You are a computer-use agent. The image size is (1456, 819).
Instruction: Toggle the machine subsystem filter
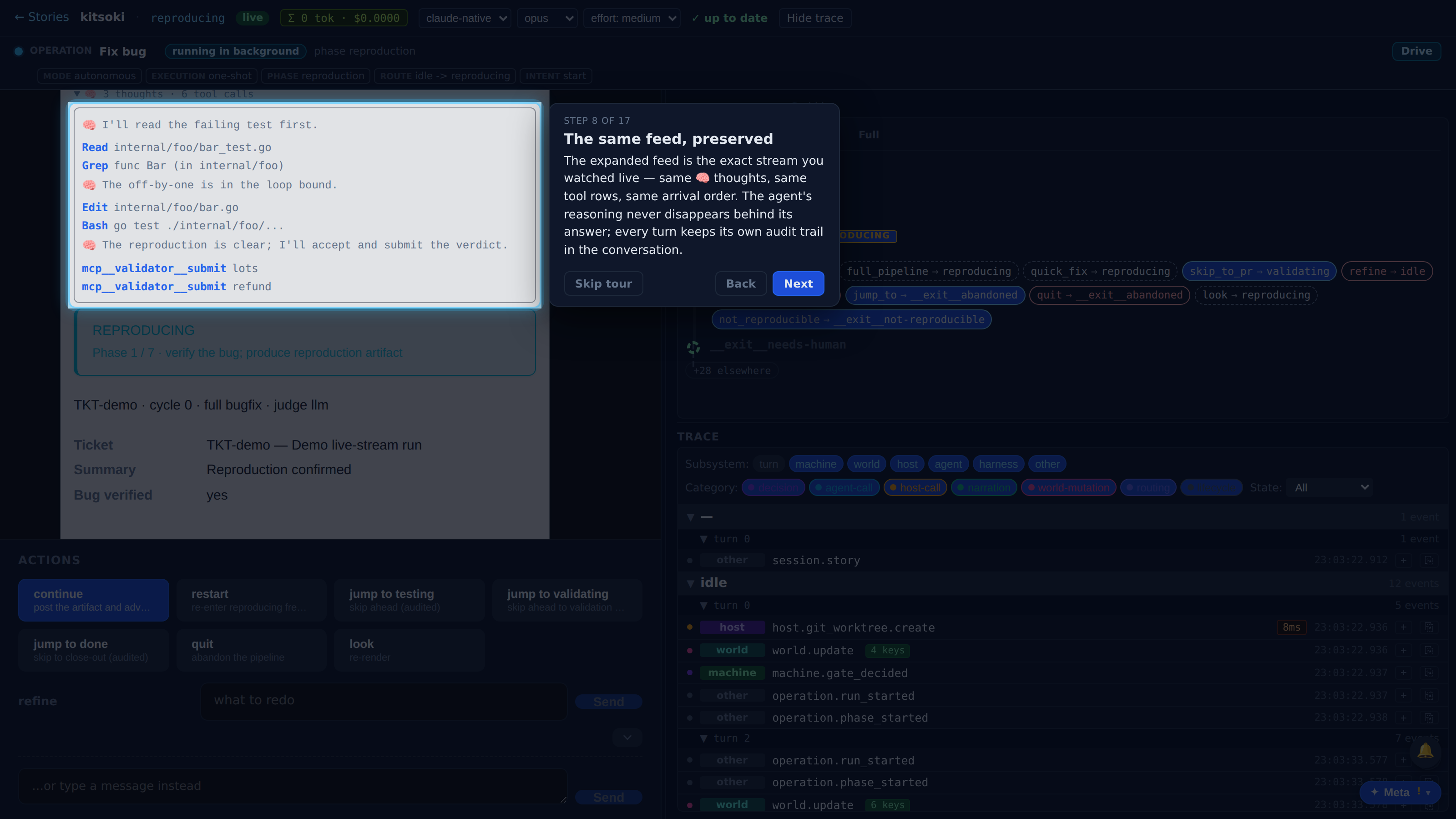[816, 464]
